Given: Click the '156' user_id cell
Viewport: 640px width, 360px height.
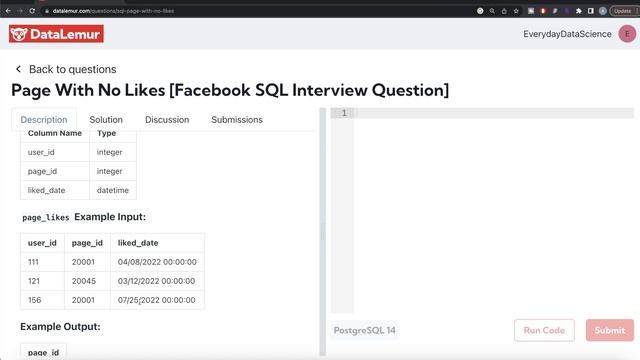Looking at the screenshot, I should 42,300.
